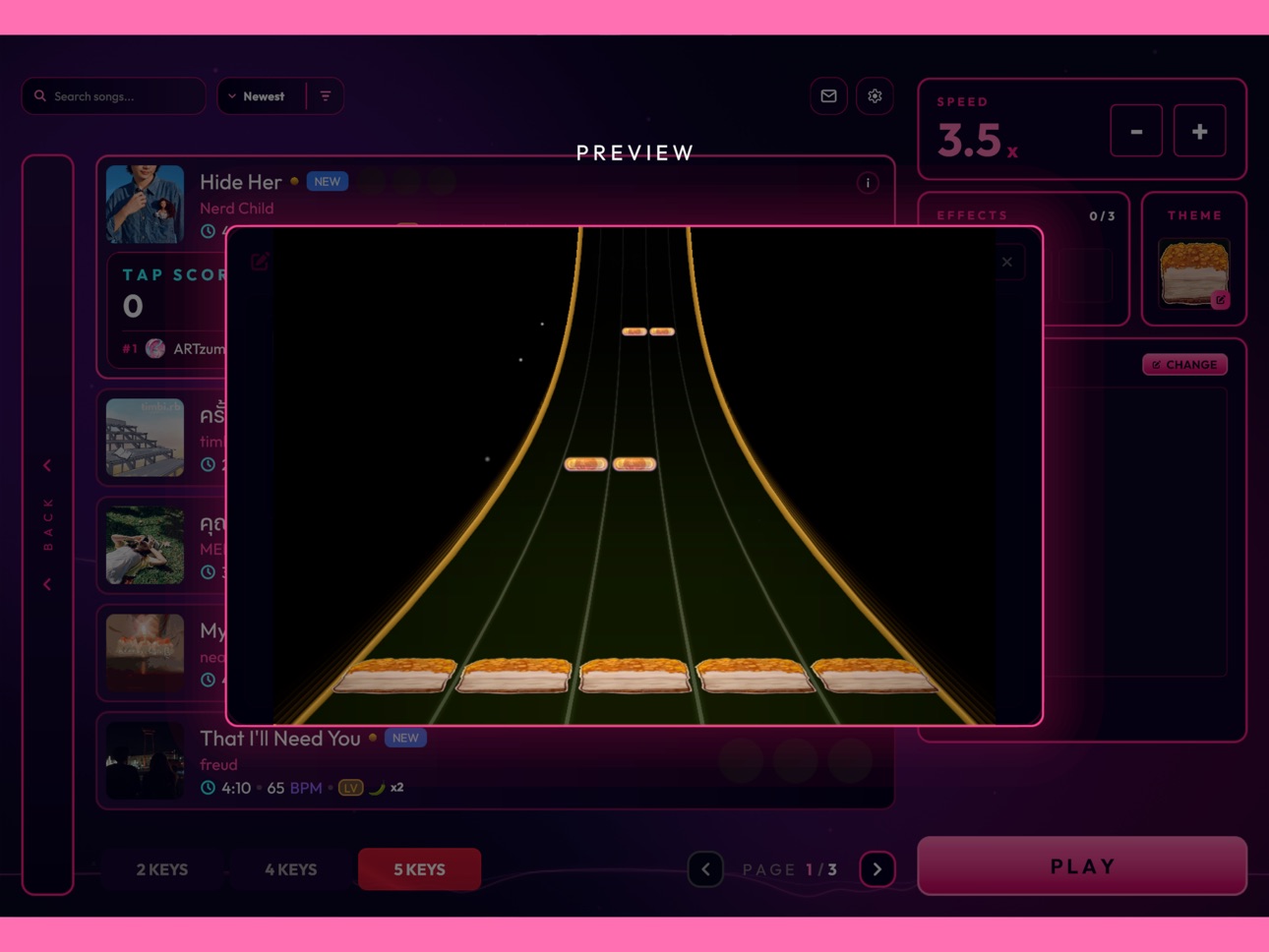Select the 5 KEYS mode
1269x952 pixels.
[420, 869]
